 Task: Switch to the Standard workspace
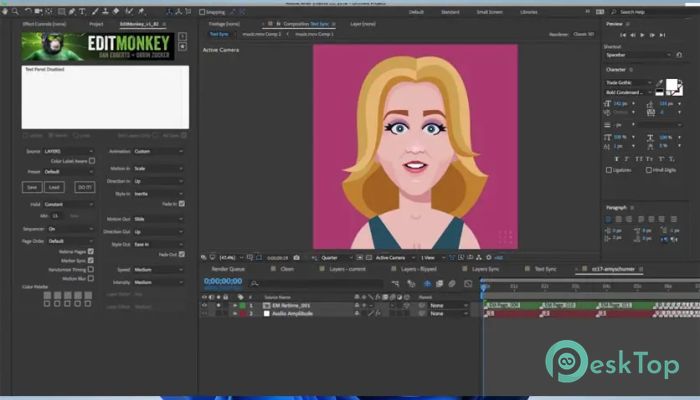450,12
